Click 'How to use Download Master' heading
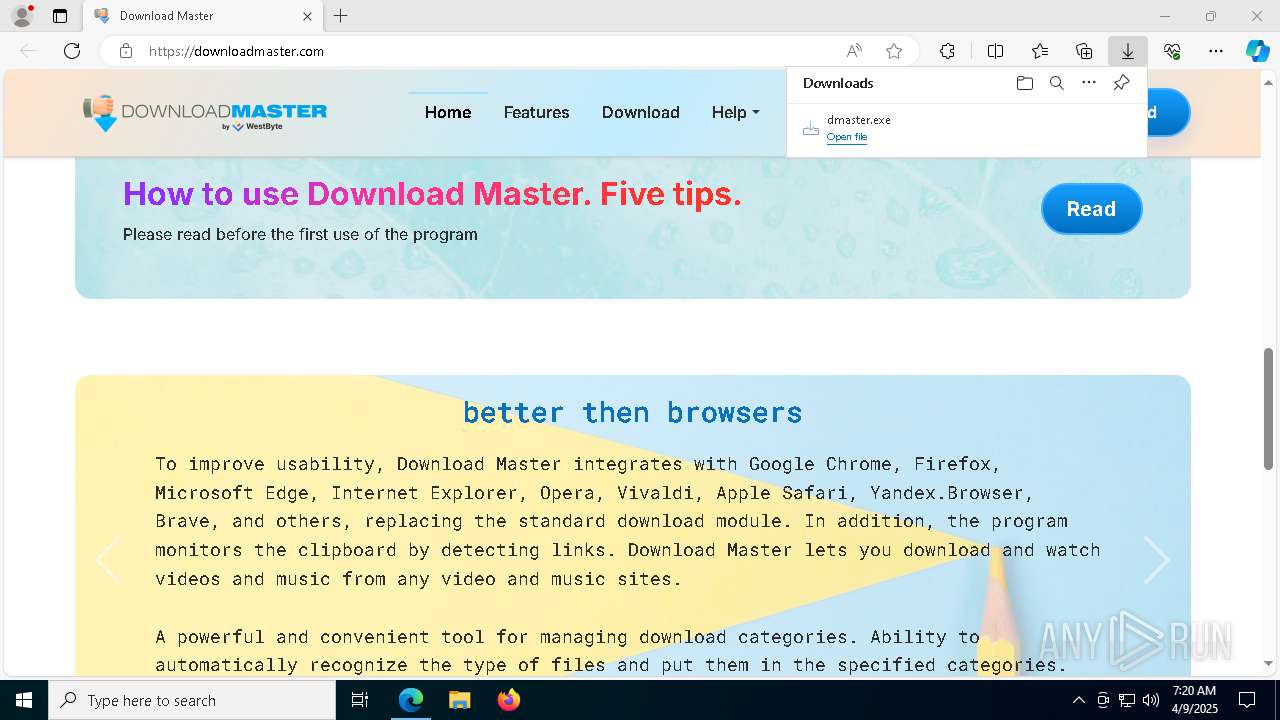This screenshot has width=1280, height=720. [x=432, y=193]
